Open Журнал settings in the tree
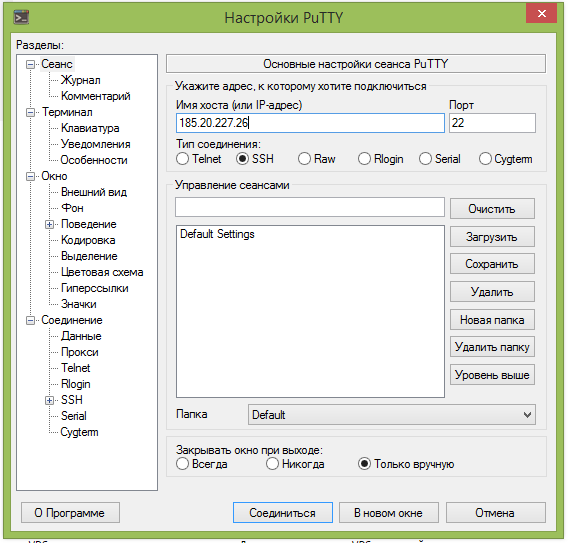Viewport: 569px width, 543px height. pyautogui.click(x=81, y=80)
